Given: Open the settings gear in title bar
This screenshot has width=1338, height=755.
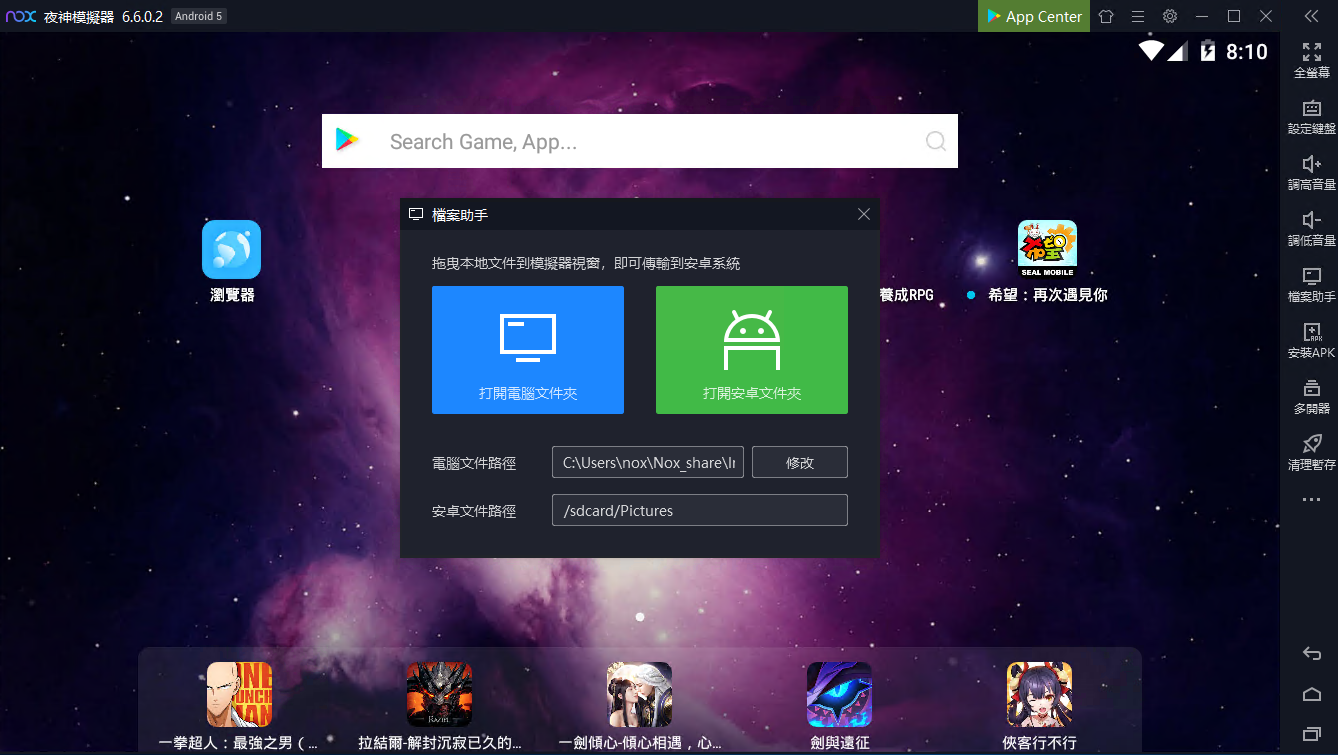Looking at the screenshot, I should pos(1170,16).
